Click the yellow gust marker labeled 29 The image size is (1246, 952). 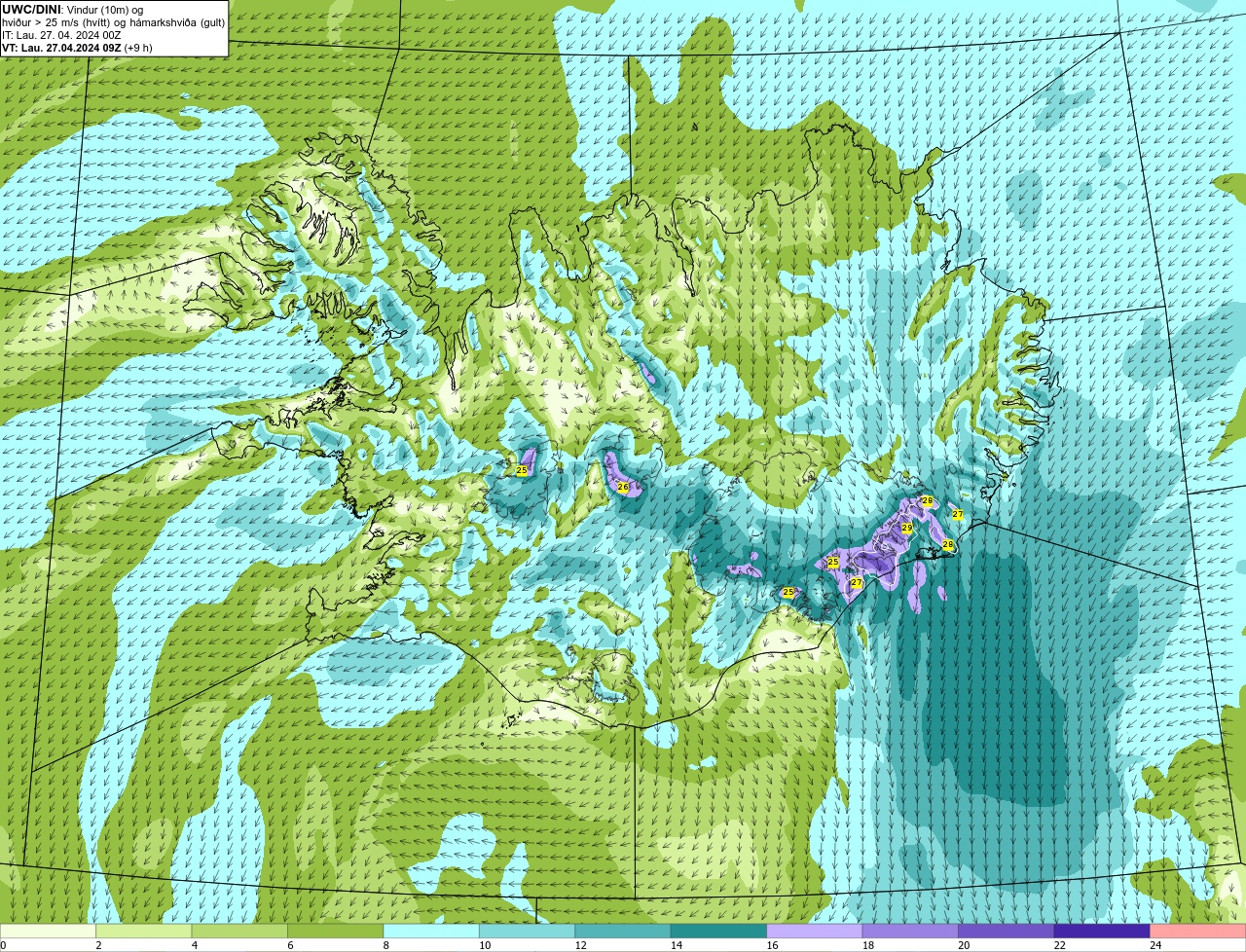click(907, 528)
